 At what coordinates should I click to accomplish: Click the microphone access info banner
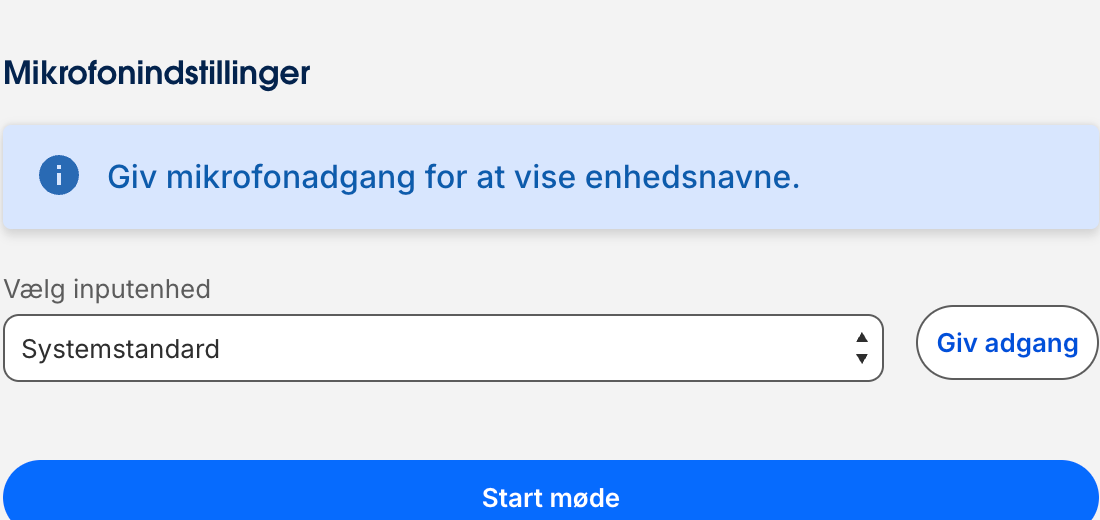(x=550, y=177)
